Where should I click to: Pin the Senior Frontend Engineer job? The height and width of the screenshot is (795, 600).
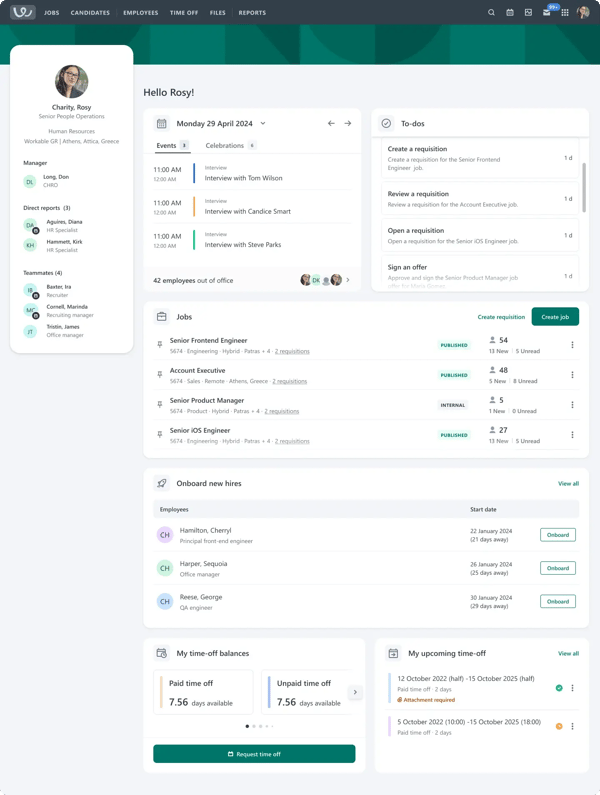coord(160,345)
